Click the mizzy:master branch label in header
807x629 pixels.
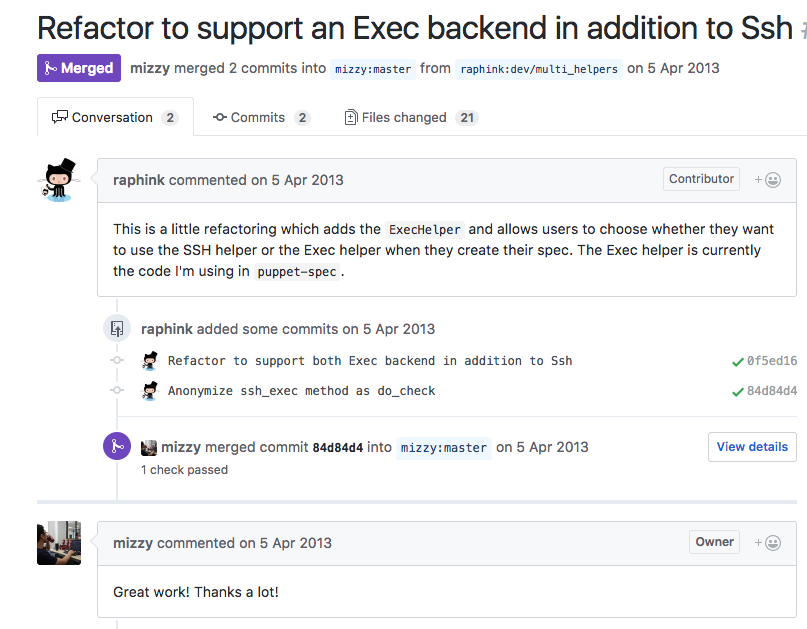373,69
